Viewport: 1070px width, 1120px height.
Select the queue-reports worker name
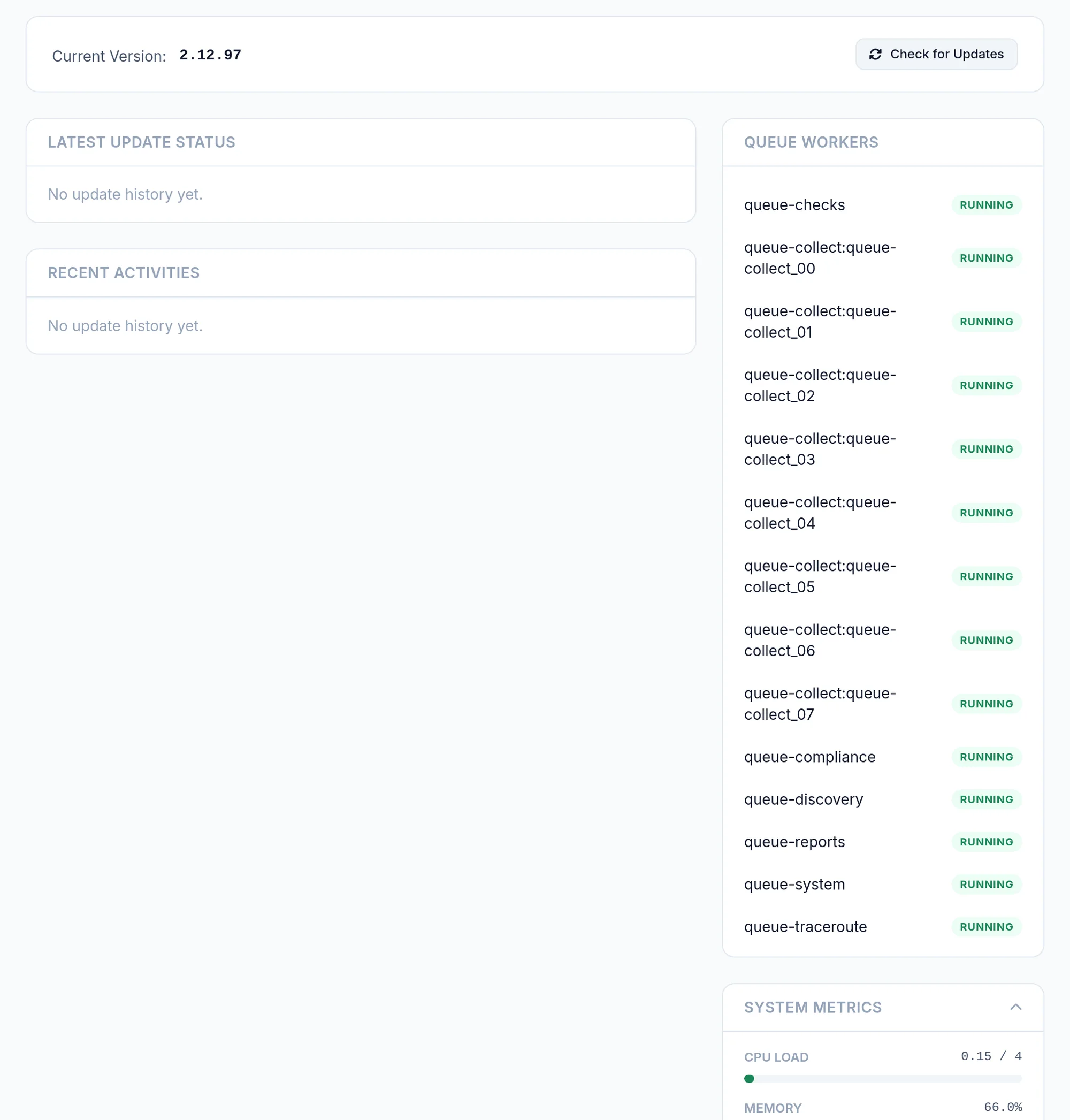[x=794, y=842]
